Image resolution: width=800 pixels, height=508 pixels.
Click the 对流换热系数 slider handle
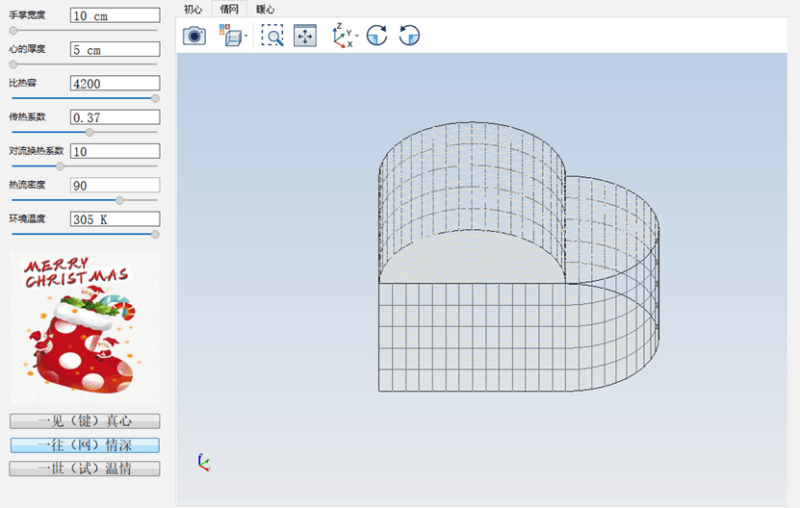[x=60, y=166]
